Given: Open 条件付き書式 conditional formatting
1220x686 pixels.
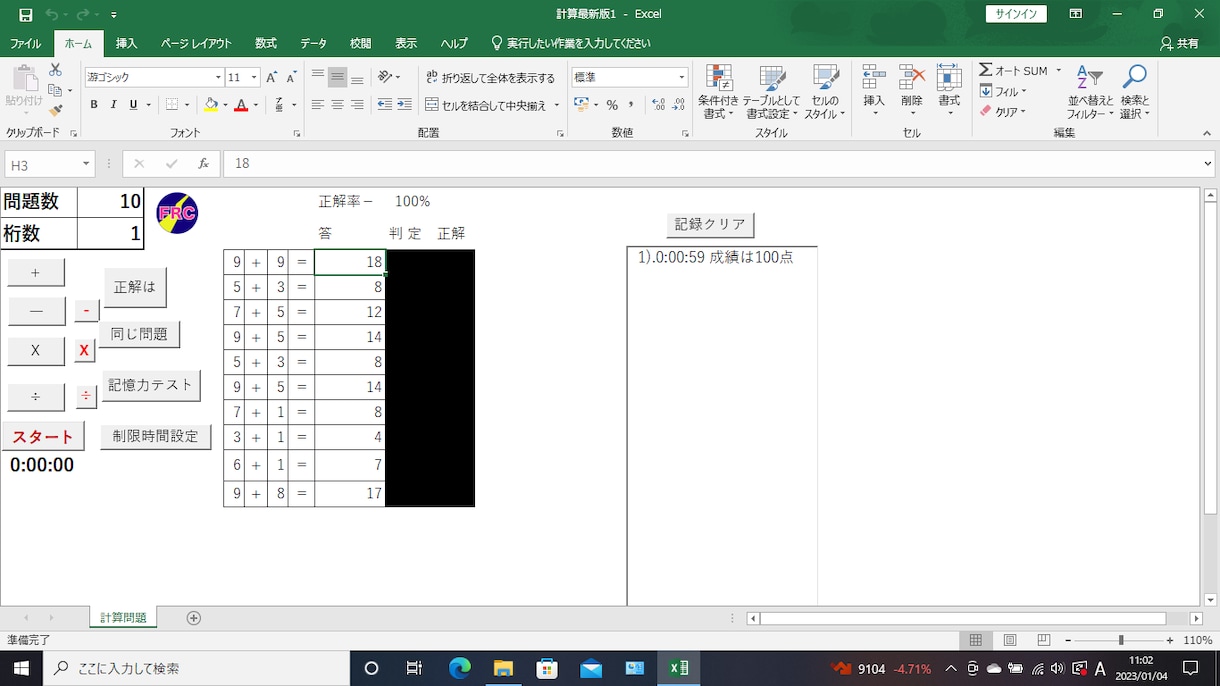Looking at the screenshot, I should [x=718, y=92].
